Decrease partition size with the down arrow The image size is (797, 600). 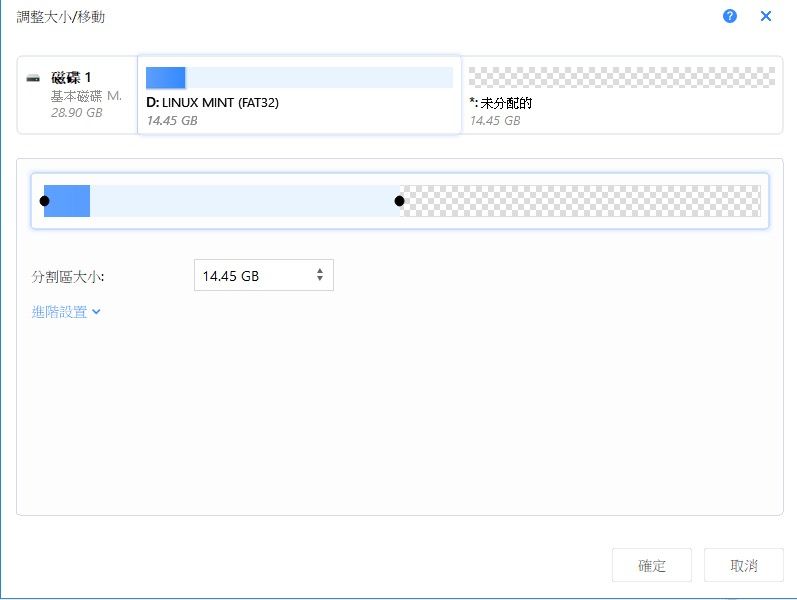[320, 281]
